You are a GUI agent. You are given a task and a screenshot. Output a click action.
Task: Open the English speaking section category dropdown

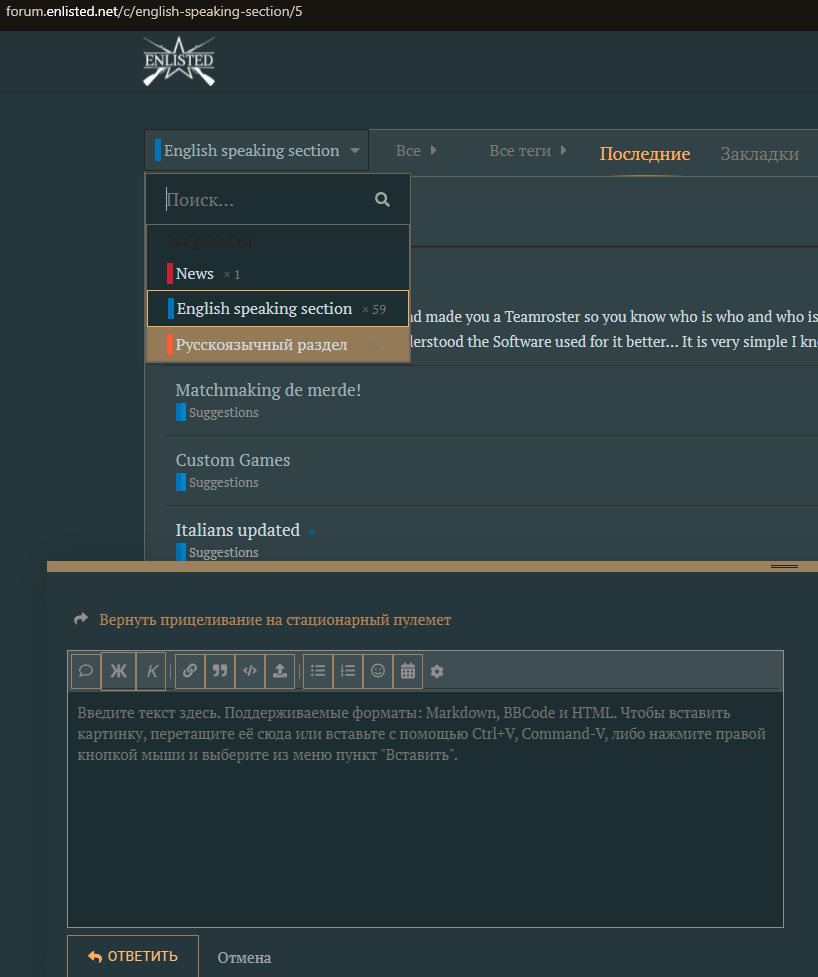pyautogui.click(x=257, y=150)
